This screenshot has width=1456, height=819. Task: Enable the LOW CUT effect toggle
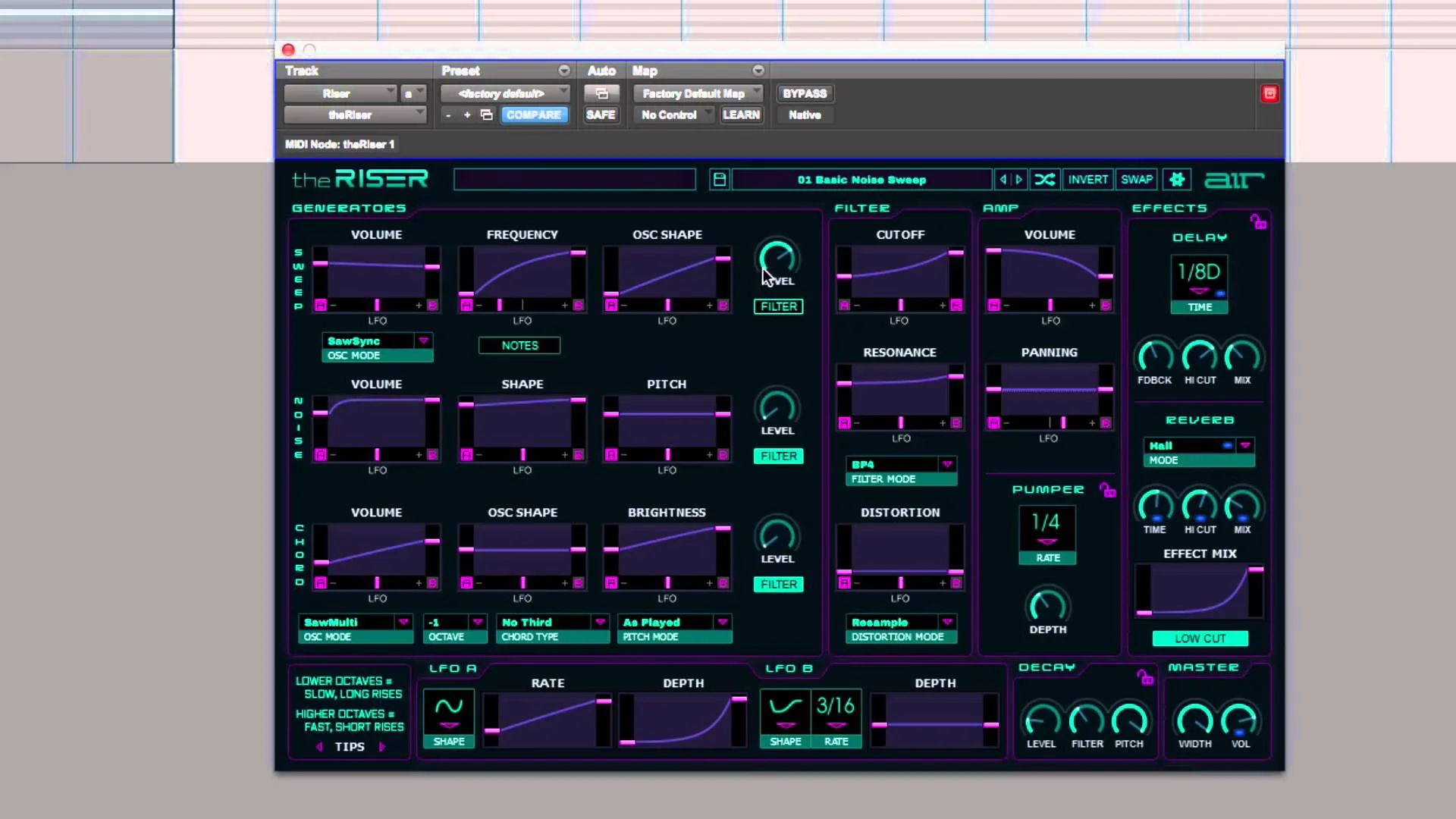tap(1200, 639)
